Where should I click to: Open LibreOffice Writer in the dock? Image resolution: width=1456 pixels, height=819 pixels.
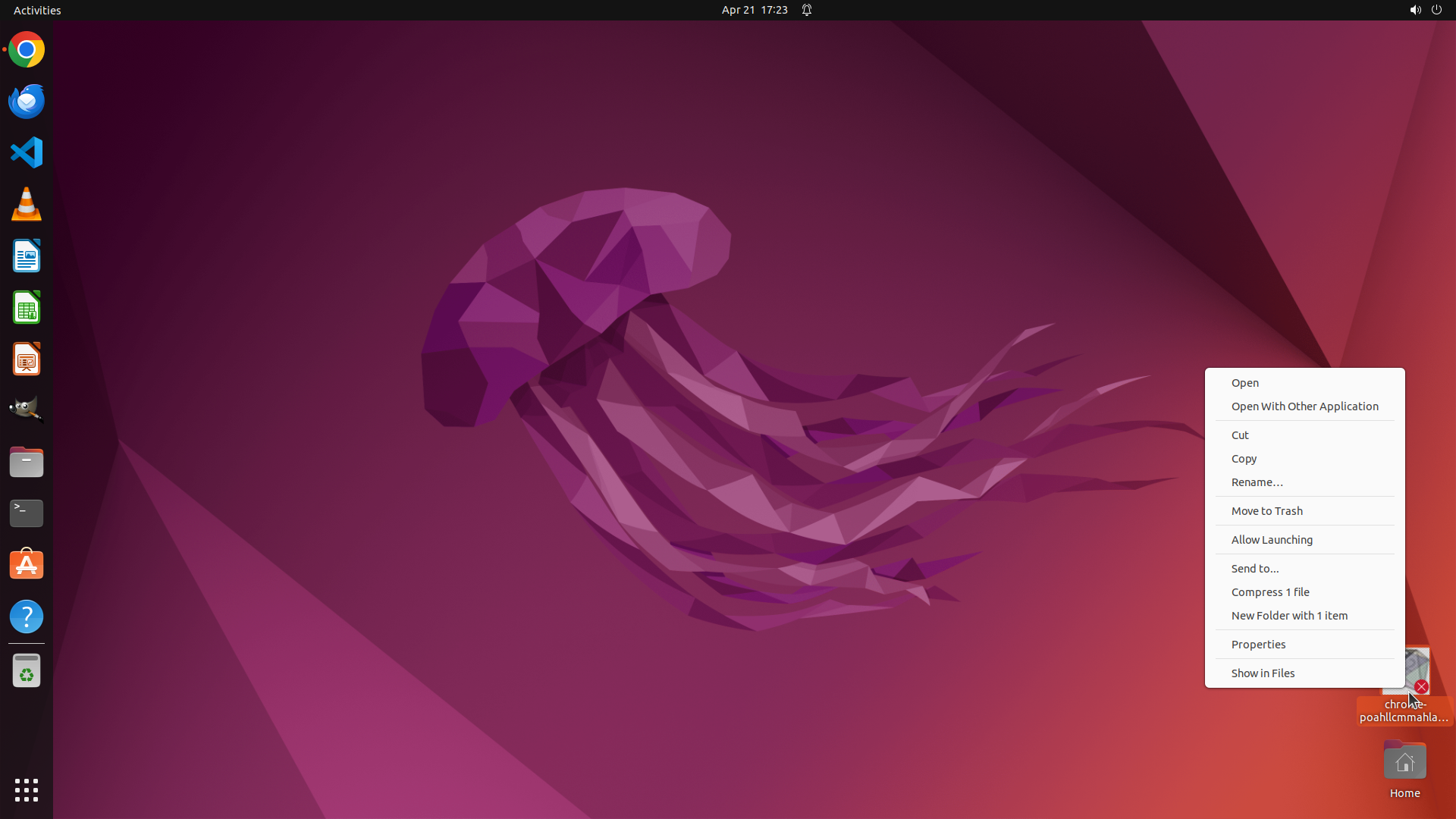pyautogui.click(x=27, y=256)
